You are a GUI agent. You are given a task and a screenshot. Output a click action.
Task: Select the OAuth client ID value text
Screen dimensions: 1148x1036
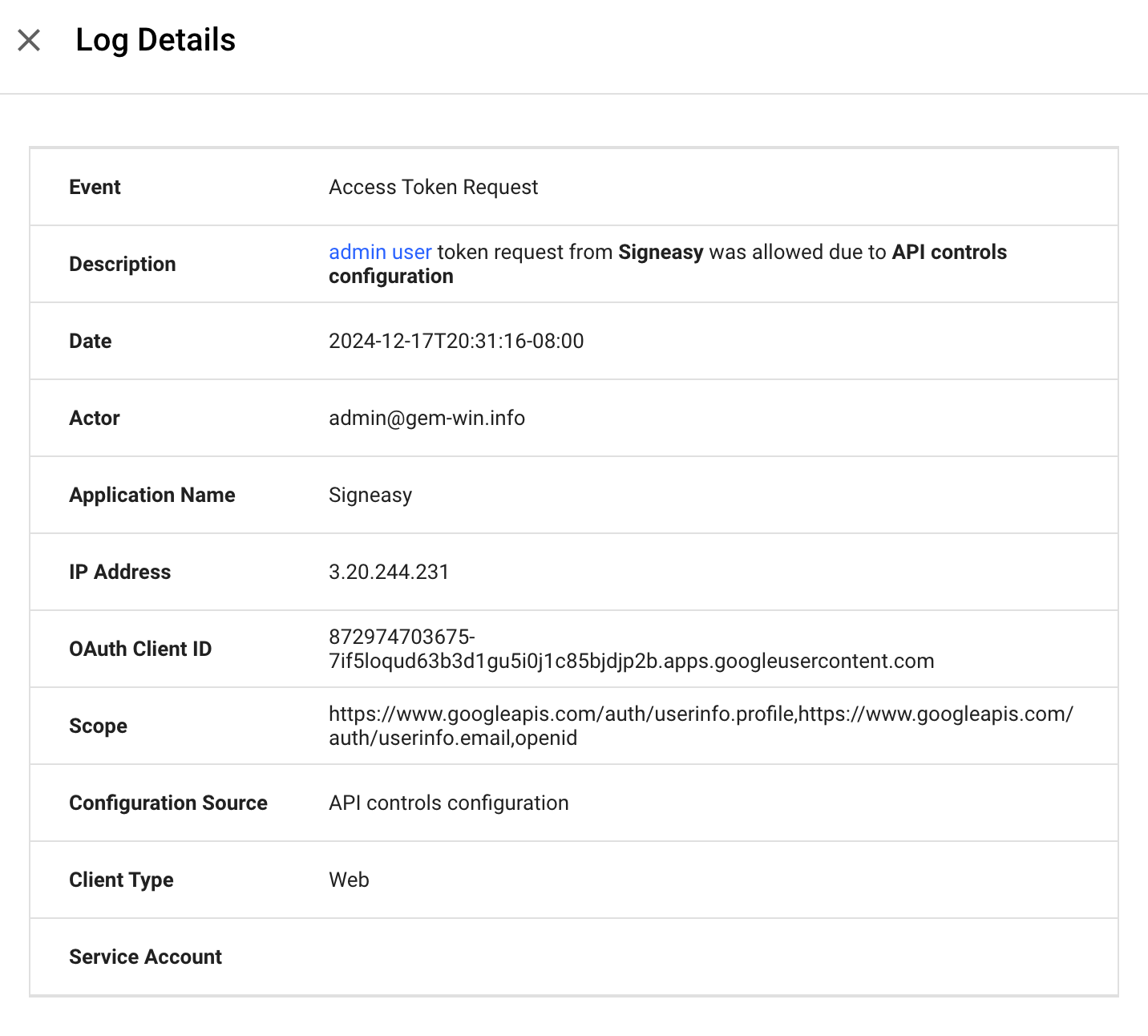[630, 662]
